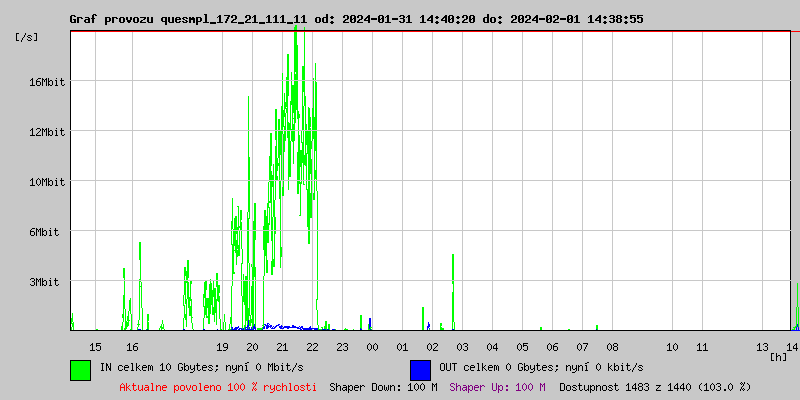This screenshot has height=400, width=800.
Task: Click the '3Mbit' y-axis label
Action: coord(44,282)
